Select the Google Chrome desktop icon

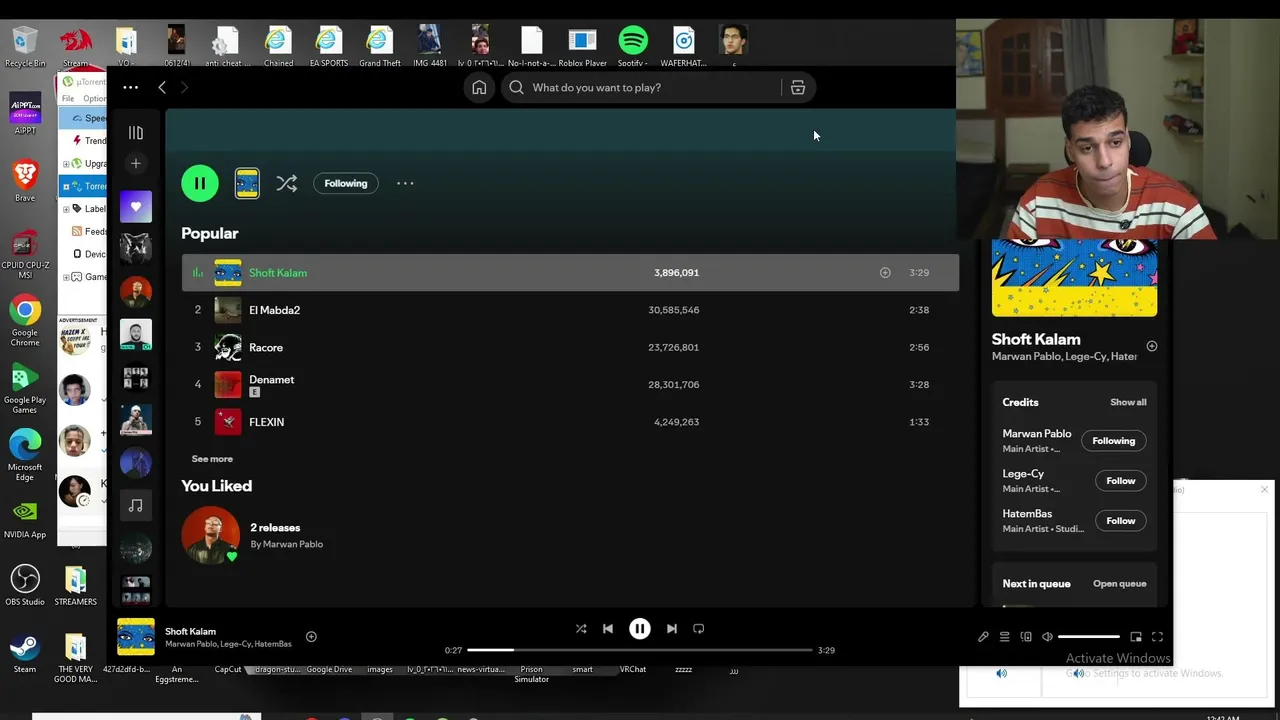pos(25,321)
